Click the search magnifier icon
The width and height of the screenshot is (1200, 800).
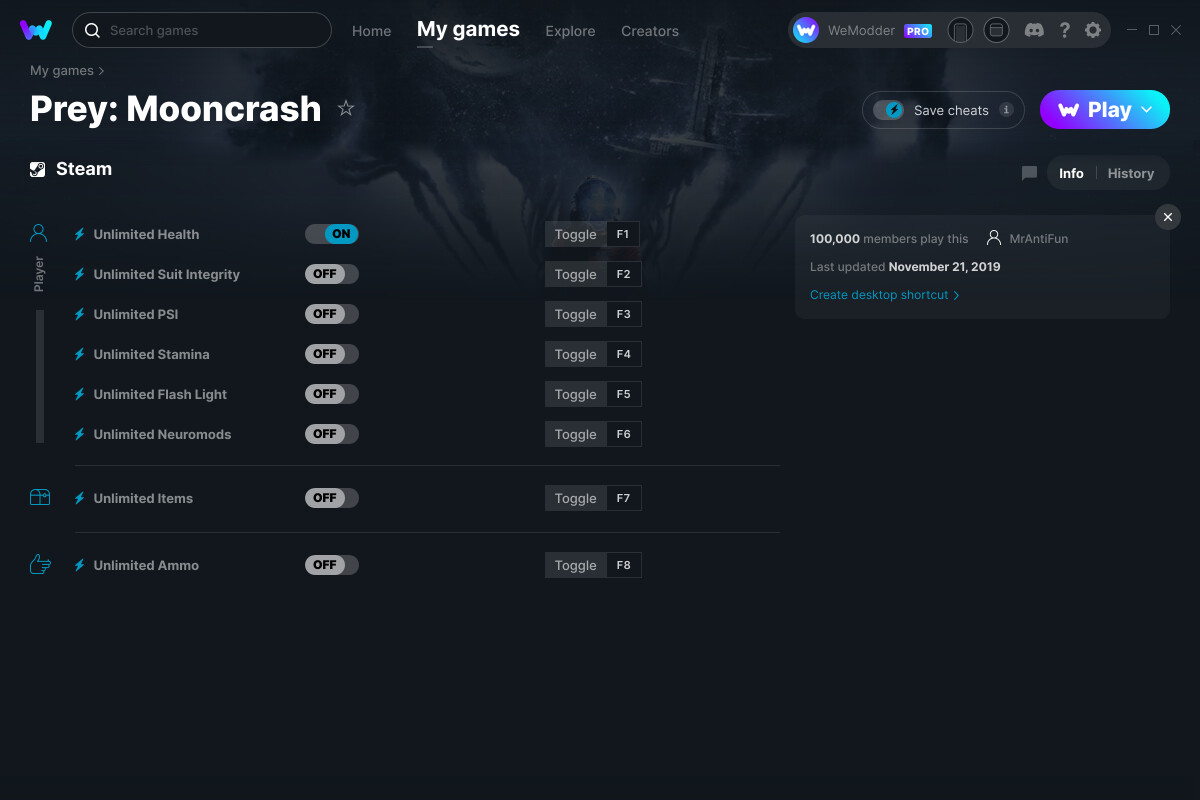(x=92, y=30)
